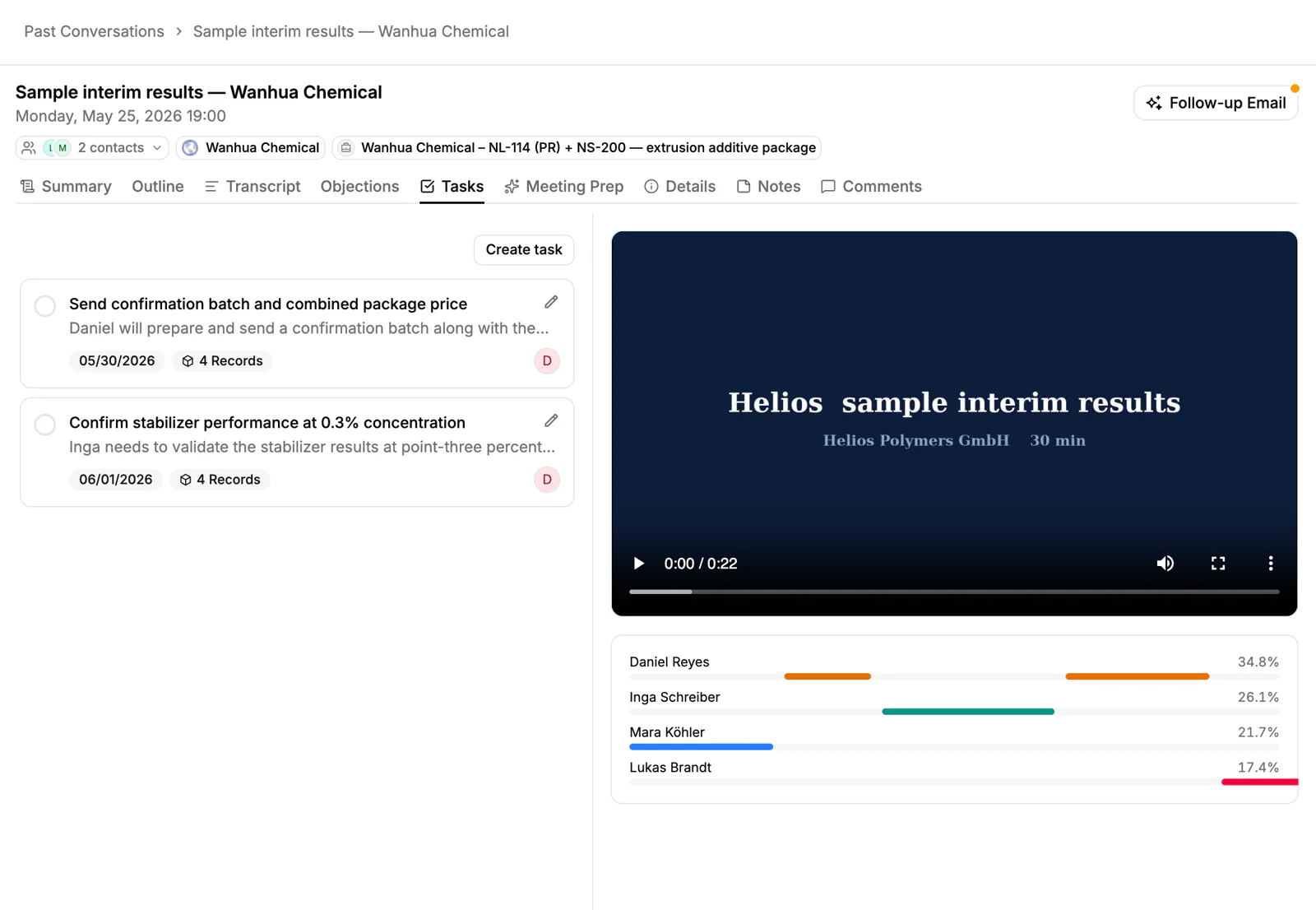
Task: Open the Send confirmation batch task title
Action: click(x=268, y=304)
